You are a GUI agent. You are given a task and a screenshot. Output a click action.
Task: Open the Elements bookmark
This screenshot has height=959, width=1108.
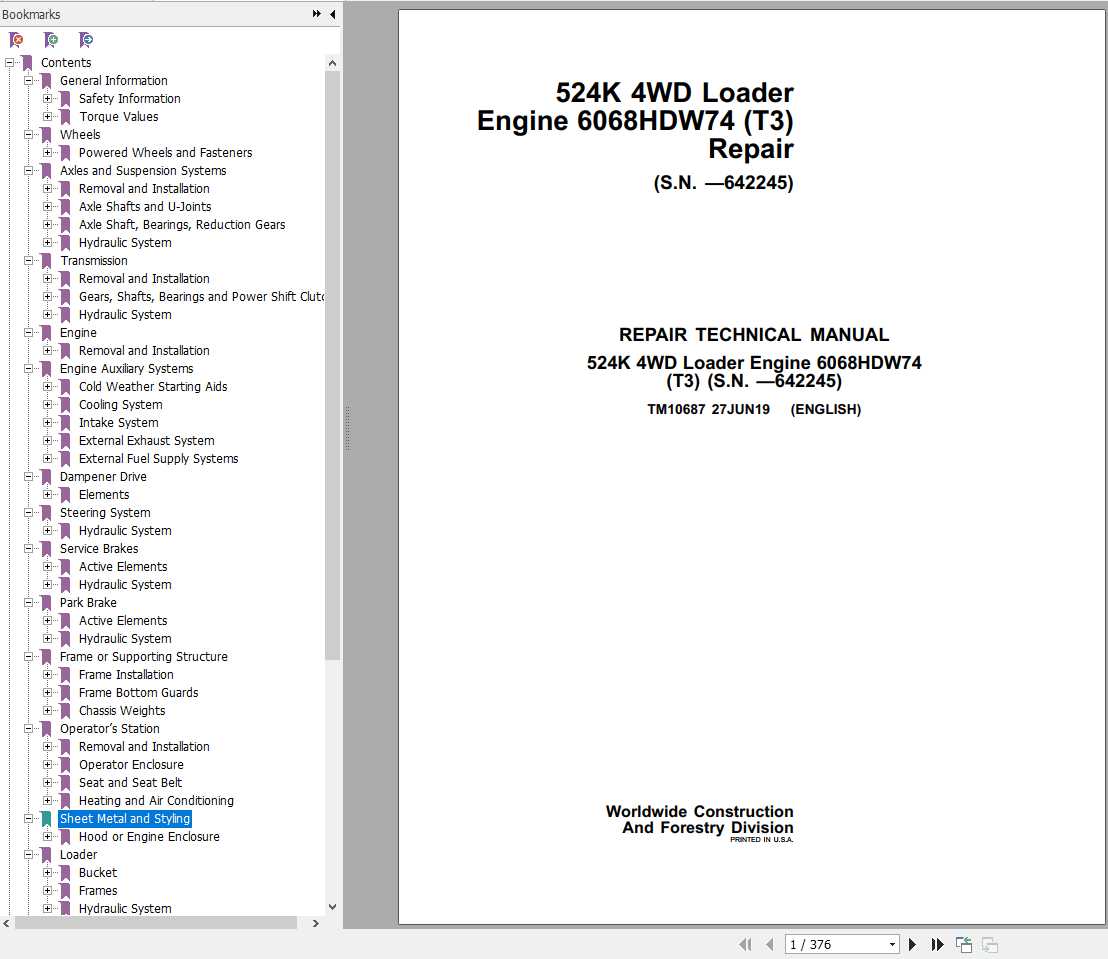tap(104, 495)
